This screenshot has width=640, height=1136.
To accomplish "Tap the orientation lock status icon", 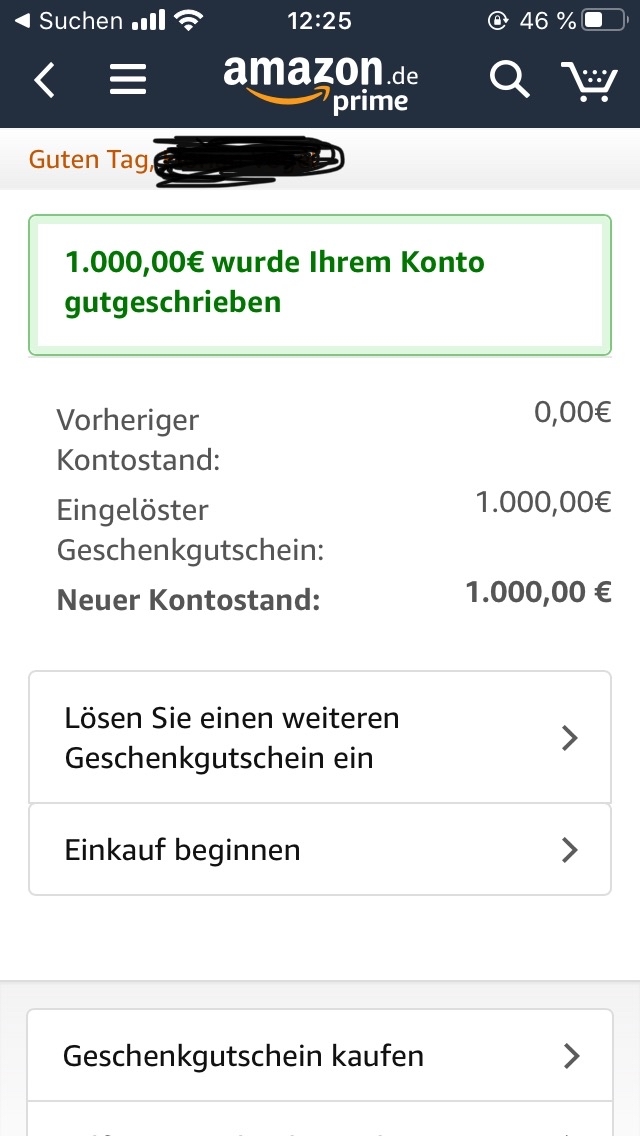I will [x=497, y=20].
